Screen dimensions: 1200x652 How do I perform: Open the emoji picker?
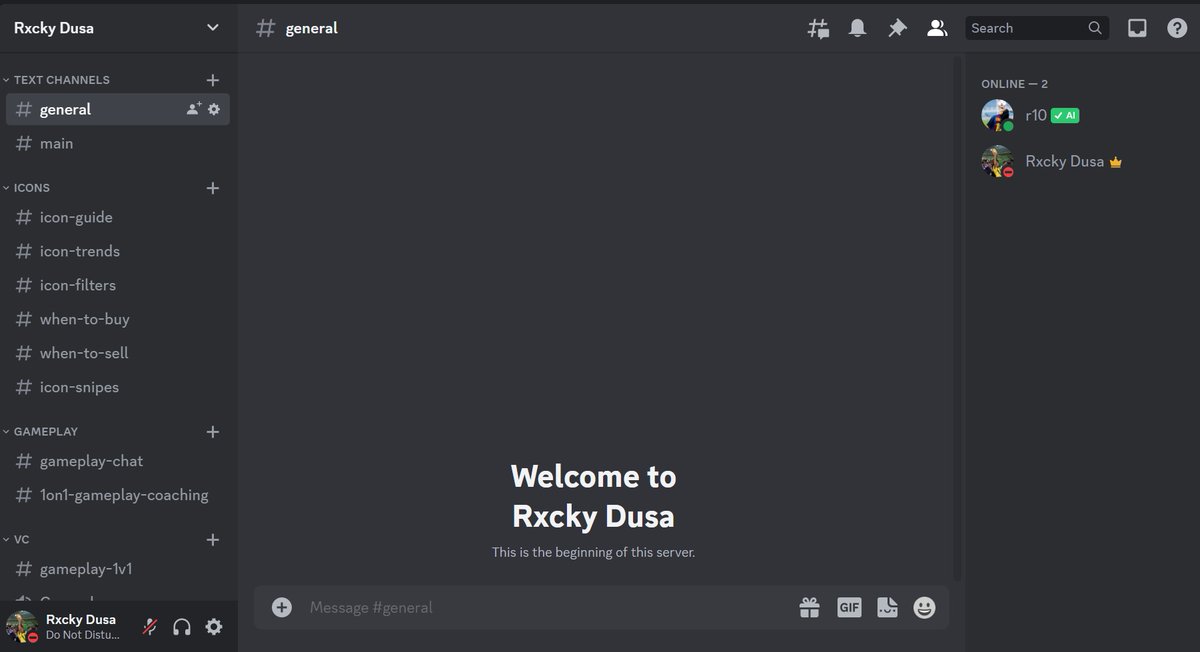point(923,606)
